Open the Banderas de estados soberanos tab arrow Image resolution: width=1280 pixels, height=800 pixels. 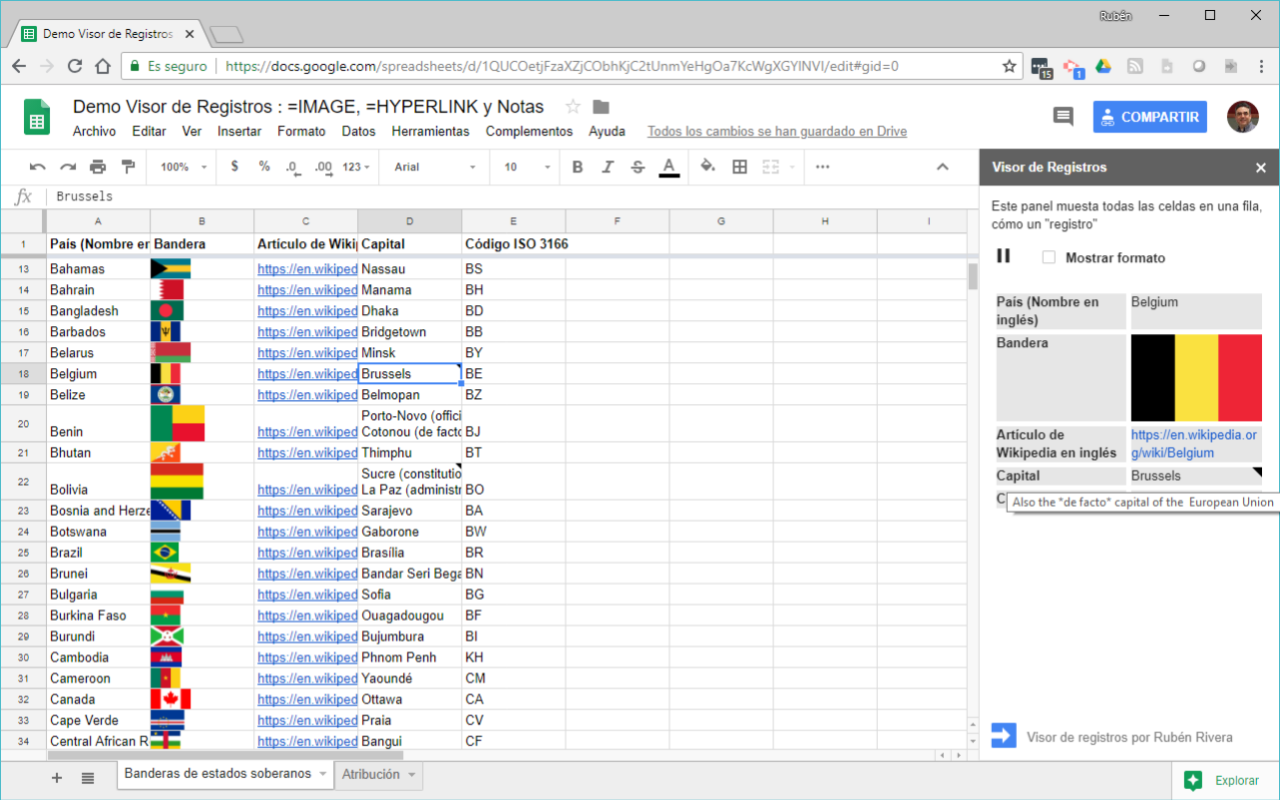coord(323,774)
